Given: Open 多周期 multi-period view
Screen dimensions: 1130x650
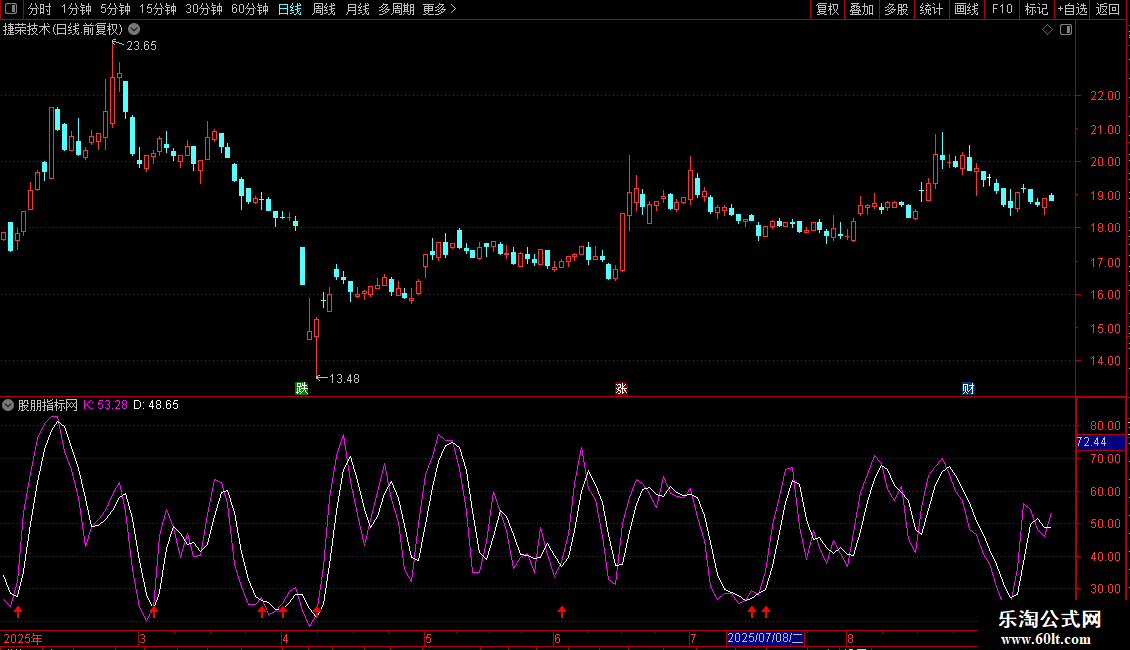Looking at the screenshot, I should 396,9.
